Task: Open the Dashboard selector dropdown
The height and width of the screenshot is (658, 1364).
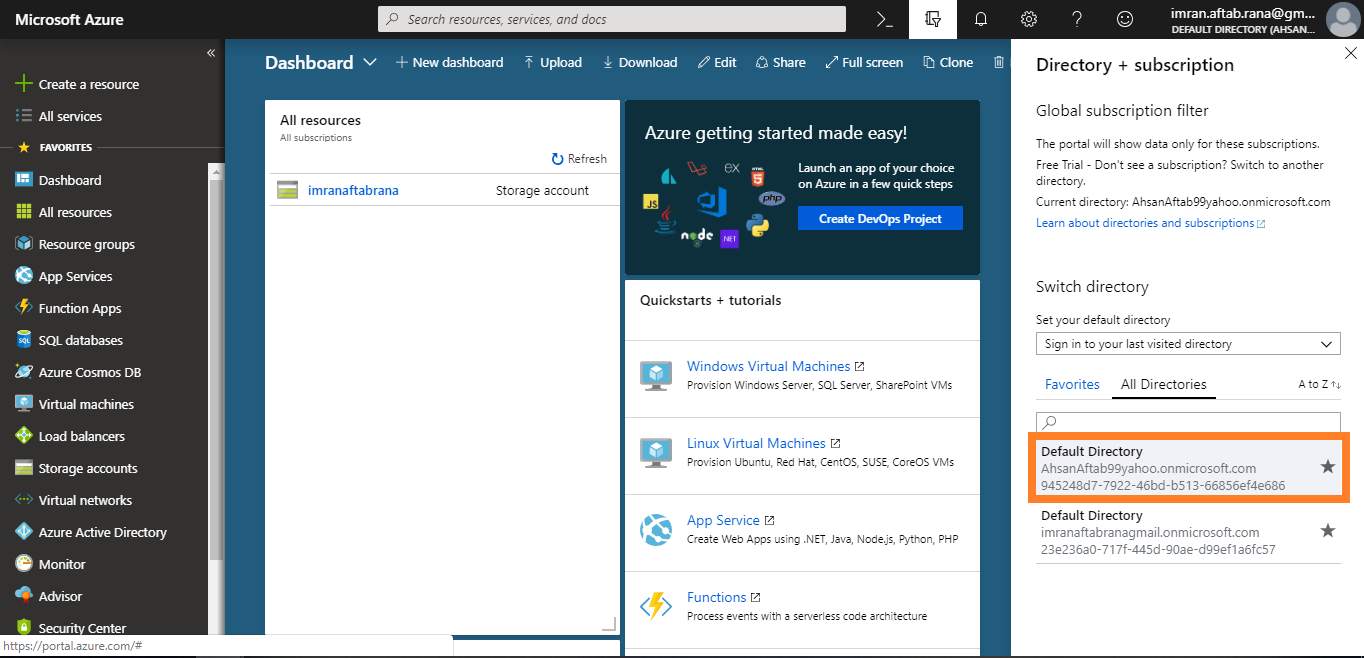Action: pos(370,62)
